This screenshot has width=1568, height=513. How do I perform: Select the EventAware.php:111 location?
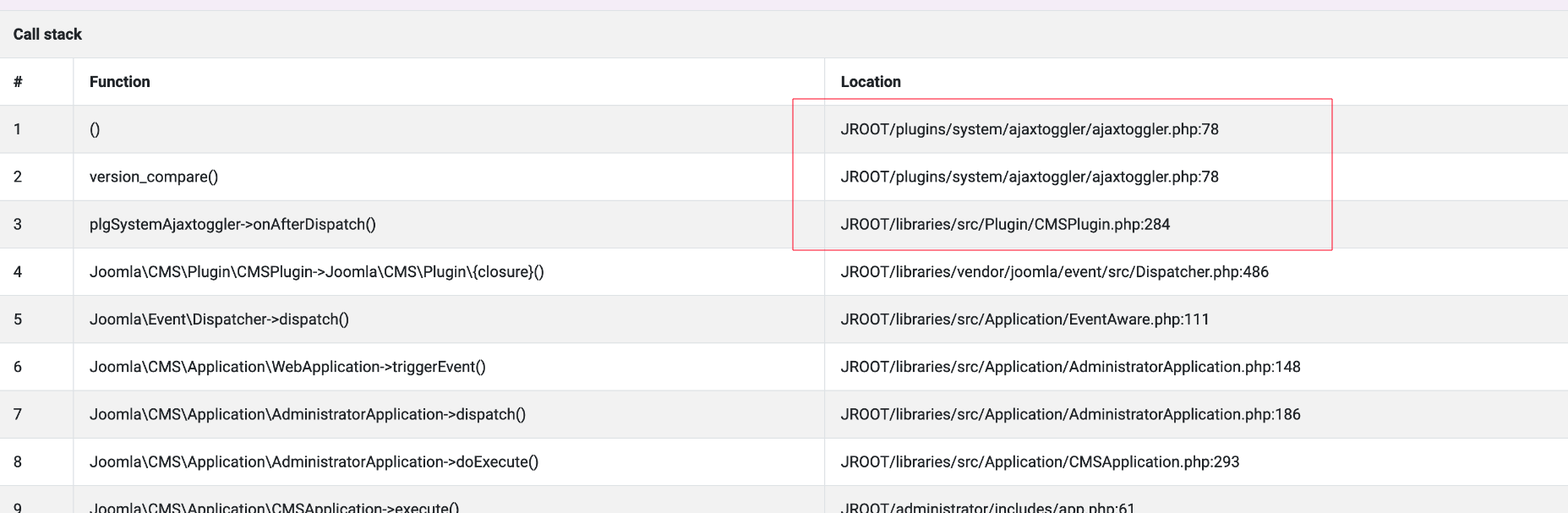pyautogui.click(x=1024, y=319)
